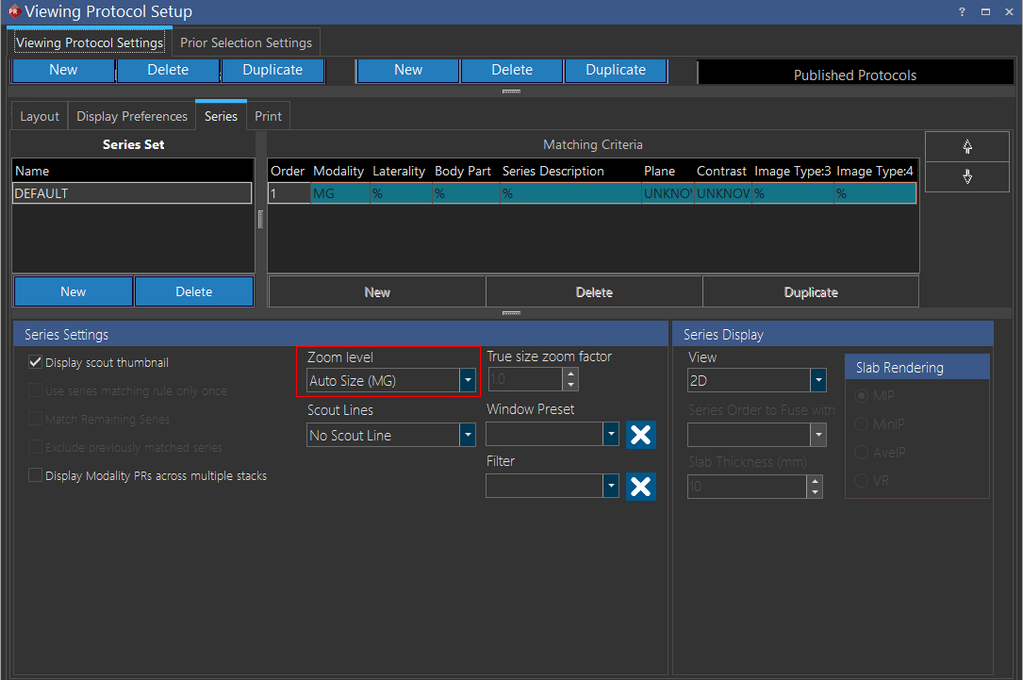
Task: Click the application logo in title bar
Action: [12, 12]
